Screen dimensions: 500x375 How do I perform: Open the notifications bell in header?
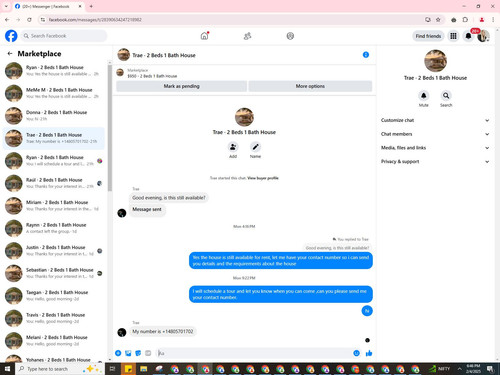pos(468,36)
